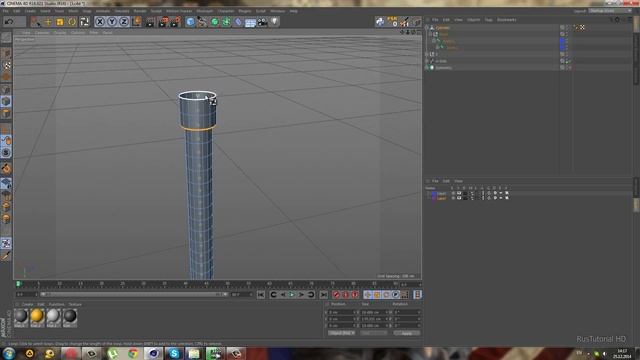This screenshot has width=640, height=360.
Task: Click the Render View clapperboard icon
Action: (151, 21)
